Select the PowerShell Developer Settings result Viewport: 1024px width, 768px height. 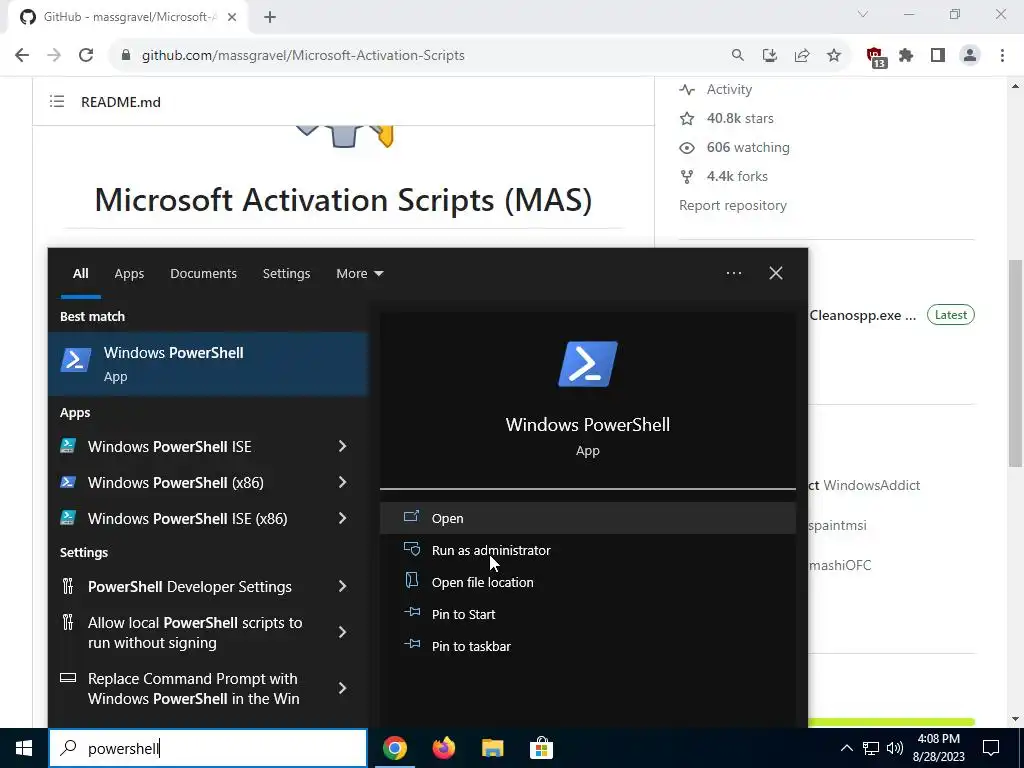(189, 586)
